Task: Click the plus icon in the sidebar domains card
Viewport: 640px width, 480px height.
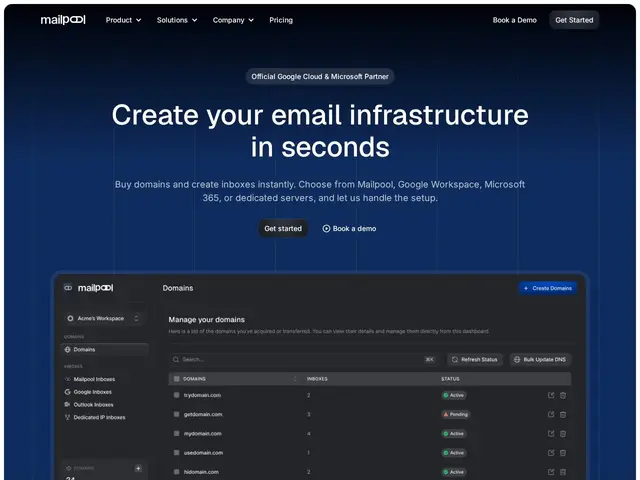Action: point(138,468)
